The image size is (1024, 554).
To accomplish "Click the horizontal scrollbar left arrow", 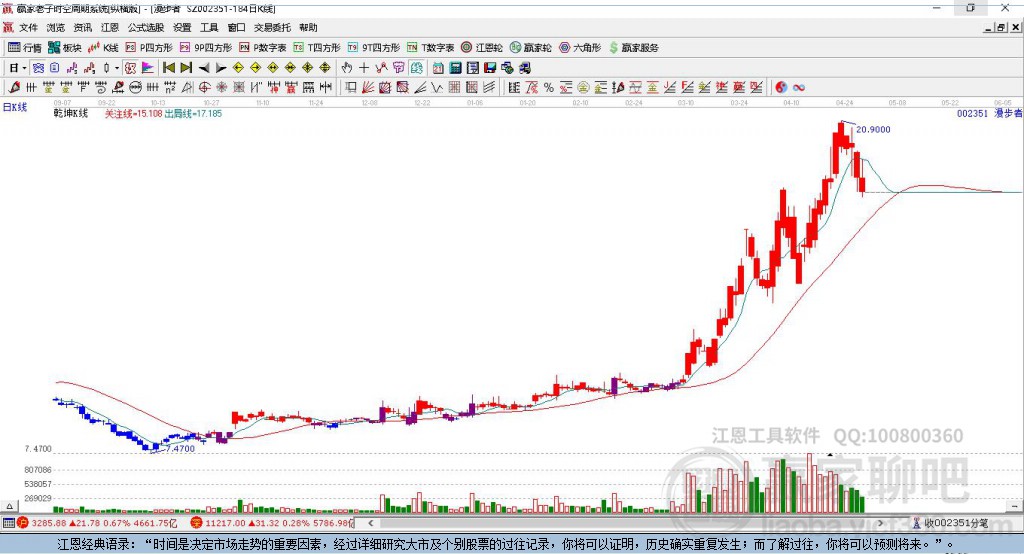I will [x=371, y=523].
